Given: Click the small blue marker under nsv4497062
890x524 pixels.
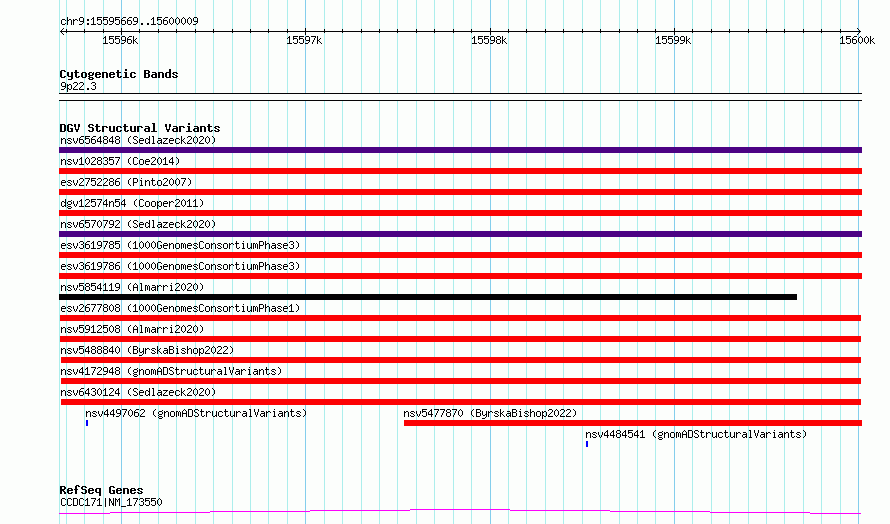Looking at the screenshot, I should point(87,423).
